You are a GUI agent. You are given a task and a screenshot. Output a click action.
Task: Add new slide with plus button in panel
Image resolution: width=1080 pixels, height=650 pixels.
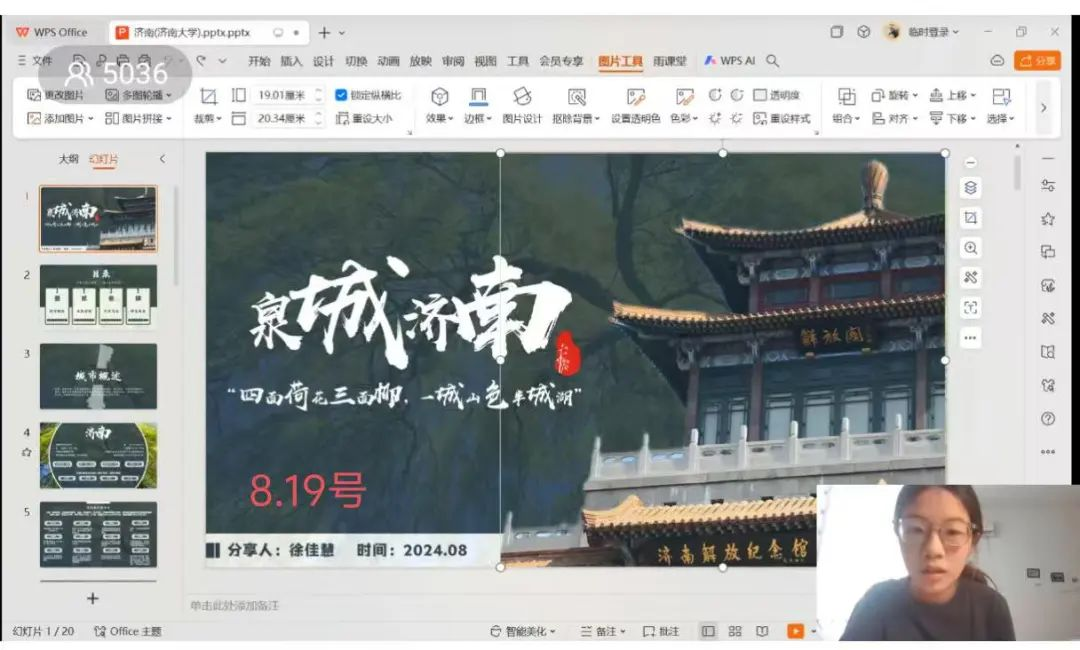[x=92, y=598]
